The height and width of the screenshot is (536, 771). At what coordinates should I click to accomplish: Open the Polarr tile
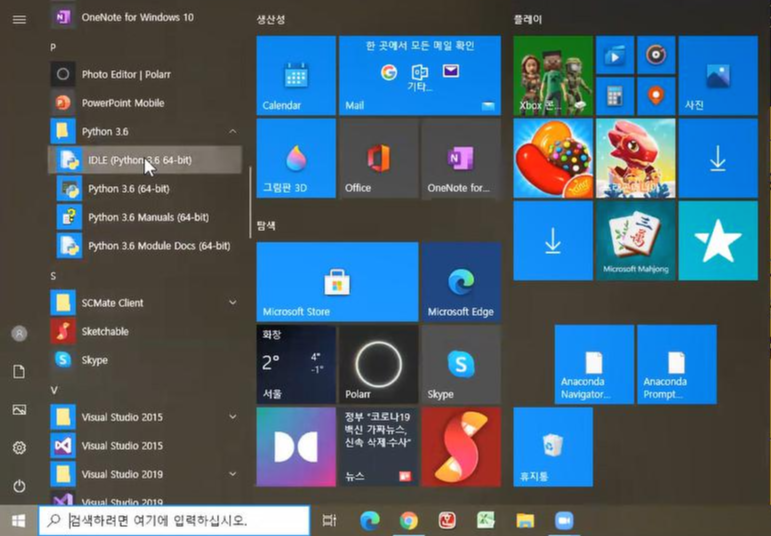[x=379, y=364]
